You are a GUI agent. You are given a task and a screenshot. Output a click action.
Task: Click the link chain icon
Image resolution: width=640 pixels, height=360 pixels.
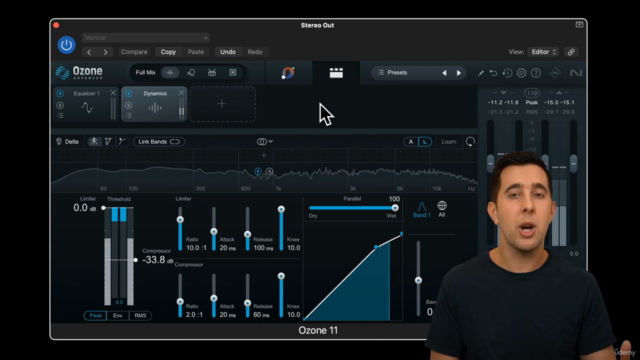click(571, 52)
